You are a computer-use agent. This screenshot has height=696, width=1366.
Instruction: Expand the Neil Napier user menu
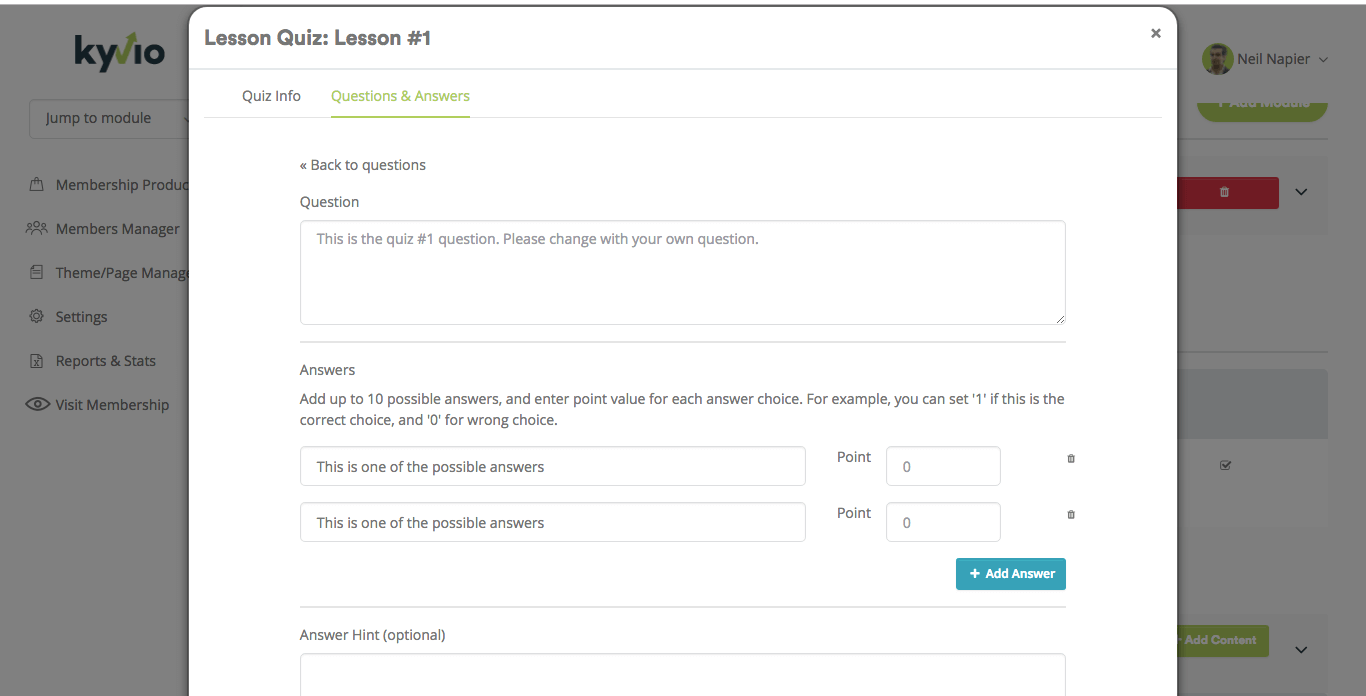point(1266,59)
